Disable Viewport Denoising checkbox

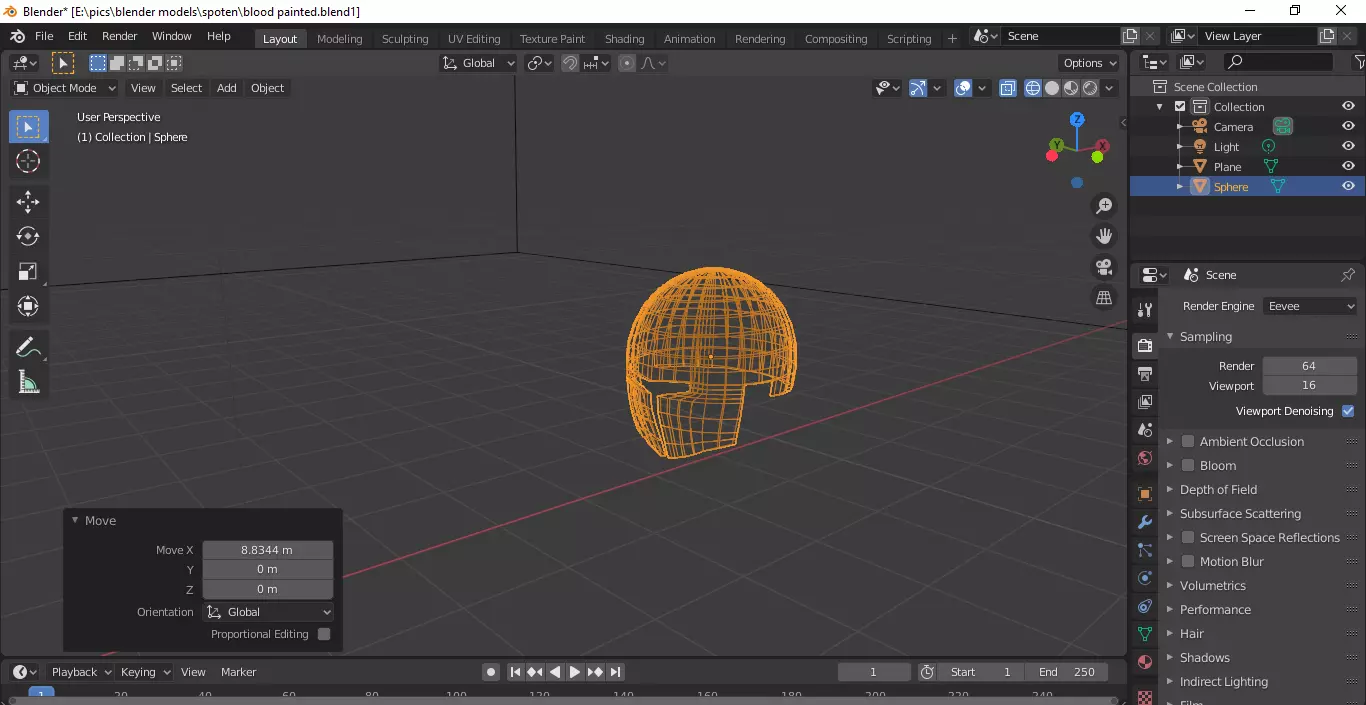click(x=1348, y=411)
